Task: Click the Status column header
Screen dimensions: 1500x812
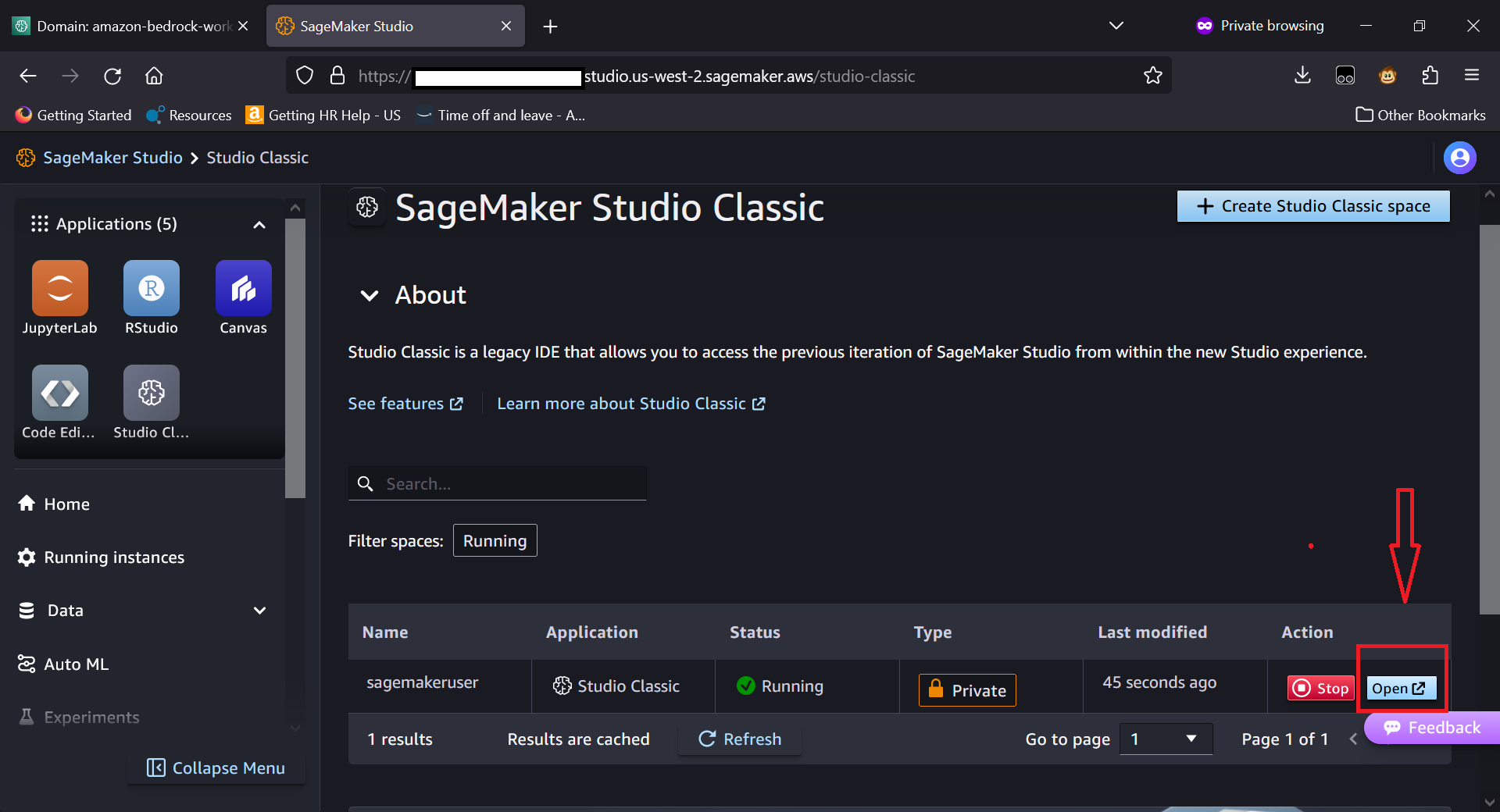Action: coord(755,632)
